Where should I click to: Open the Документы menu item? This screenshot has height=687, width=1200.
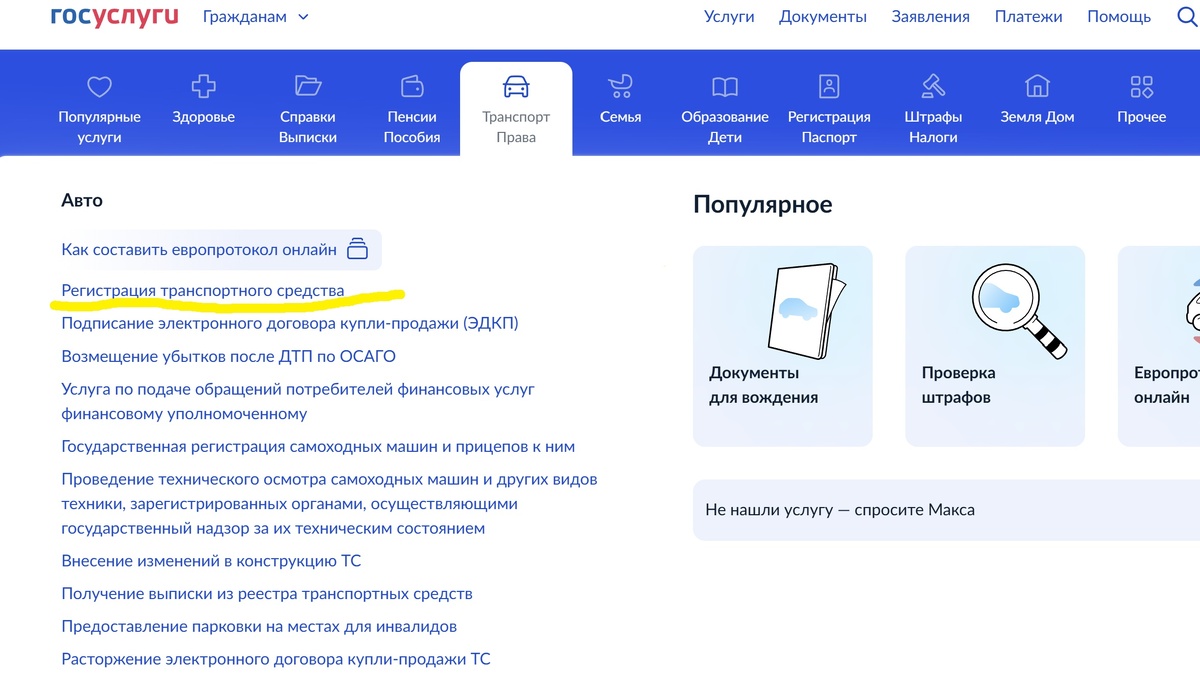click(823, 16)
